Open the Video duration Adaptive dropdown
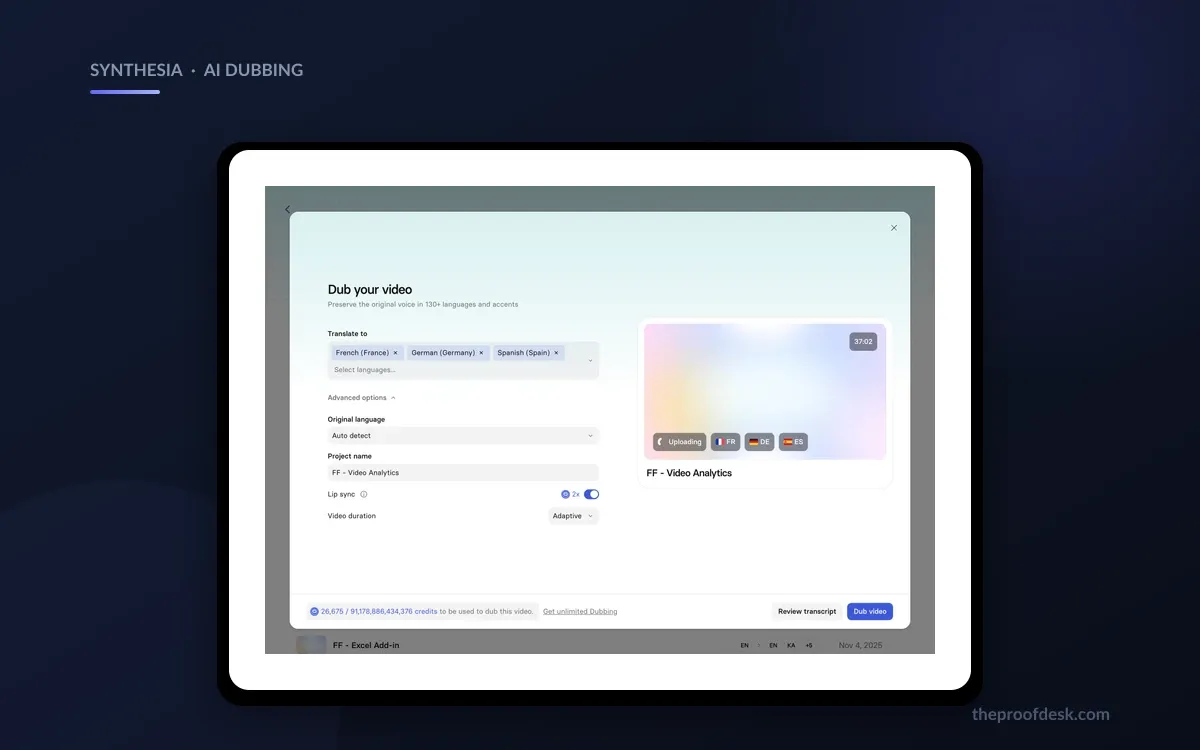Screen dimensions: 1200x750 pos(574,516)
